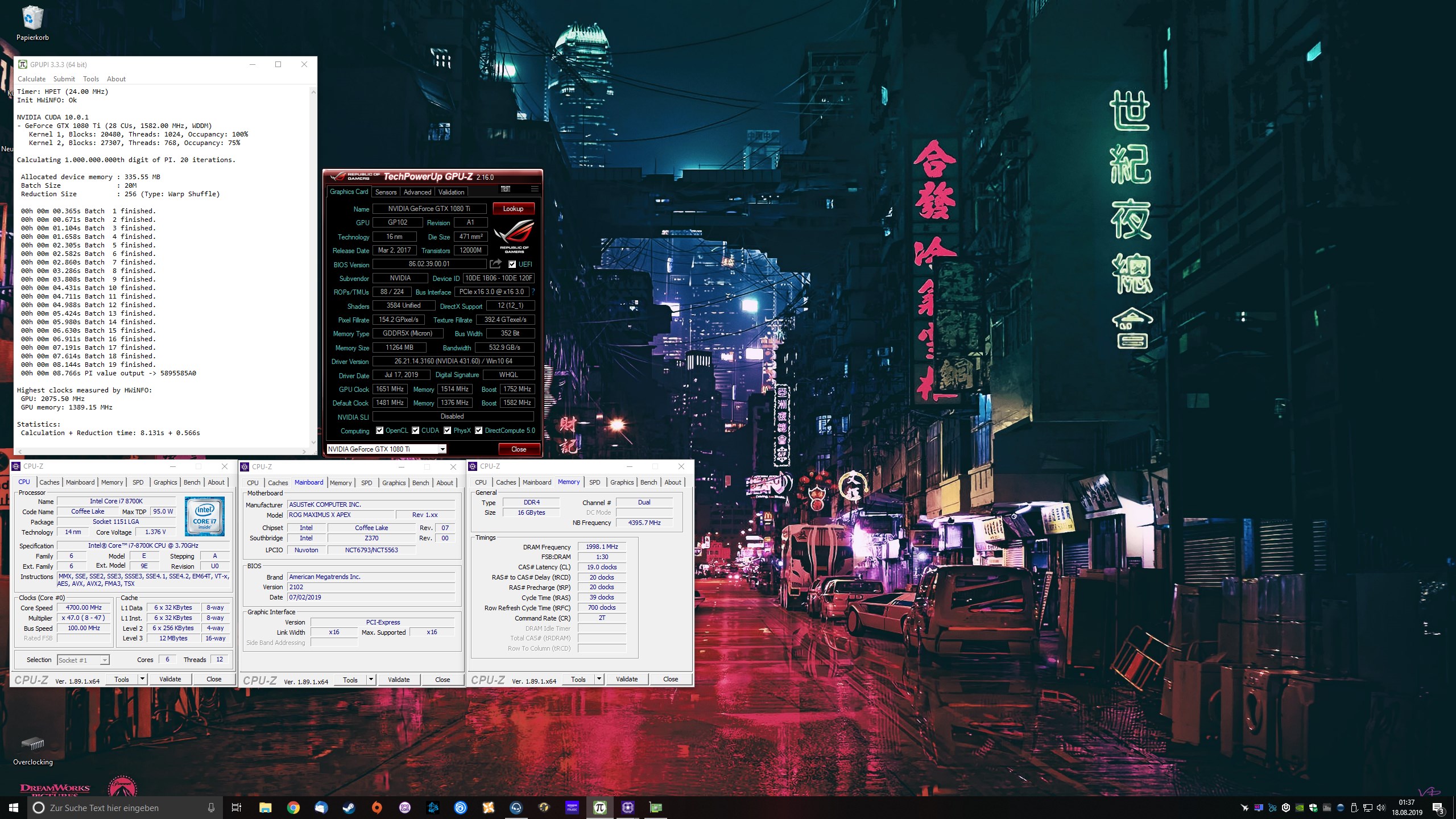Toggle the DirectCompute 5.0 checkbox
1456x819 pixels.
(x=479, y=431)
